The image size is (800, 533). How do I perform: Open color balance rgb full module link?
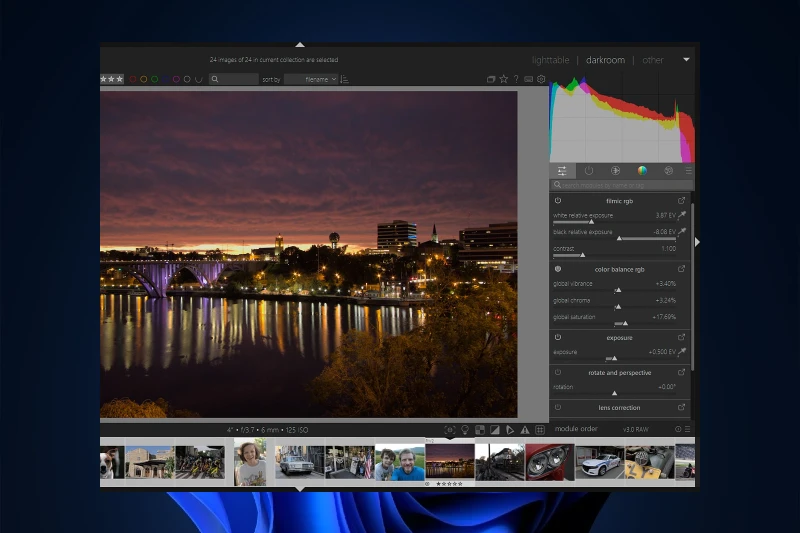[681, 269]
